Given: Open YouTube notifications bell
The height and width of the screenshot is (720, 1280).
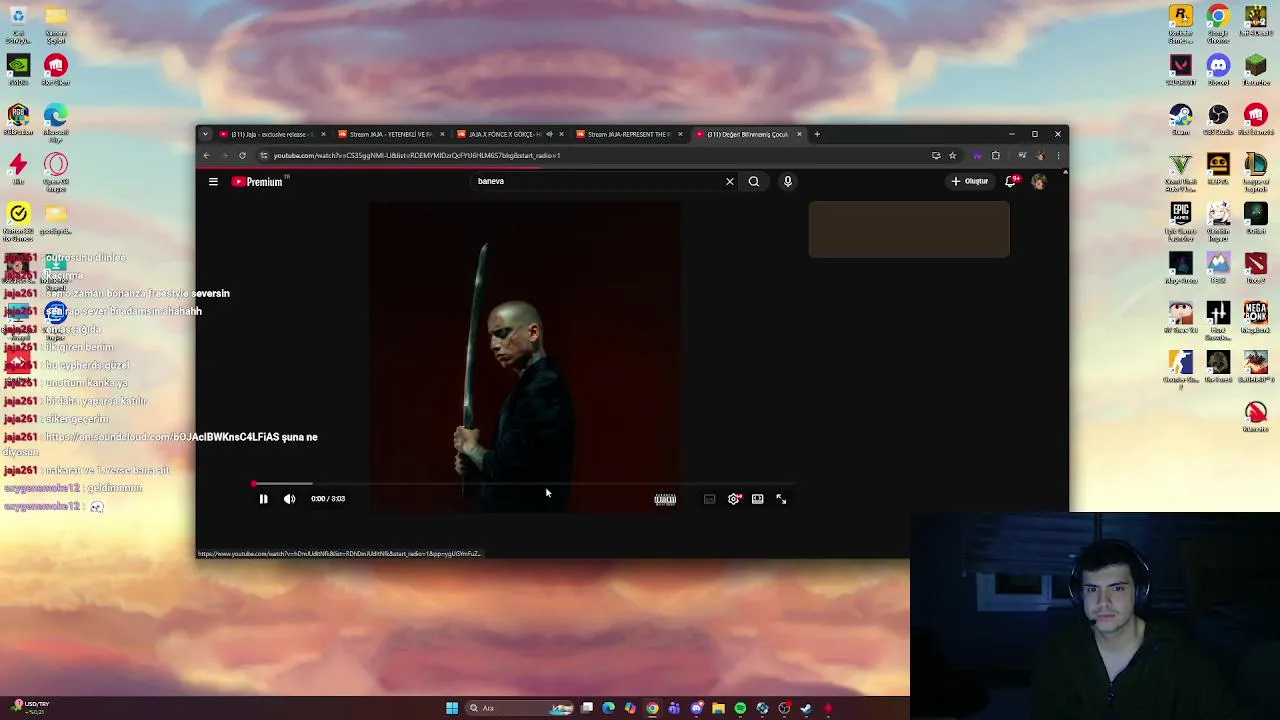Looking at the screenshot, I should point(1011,181).
